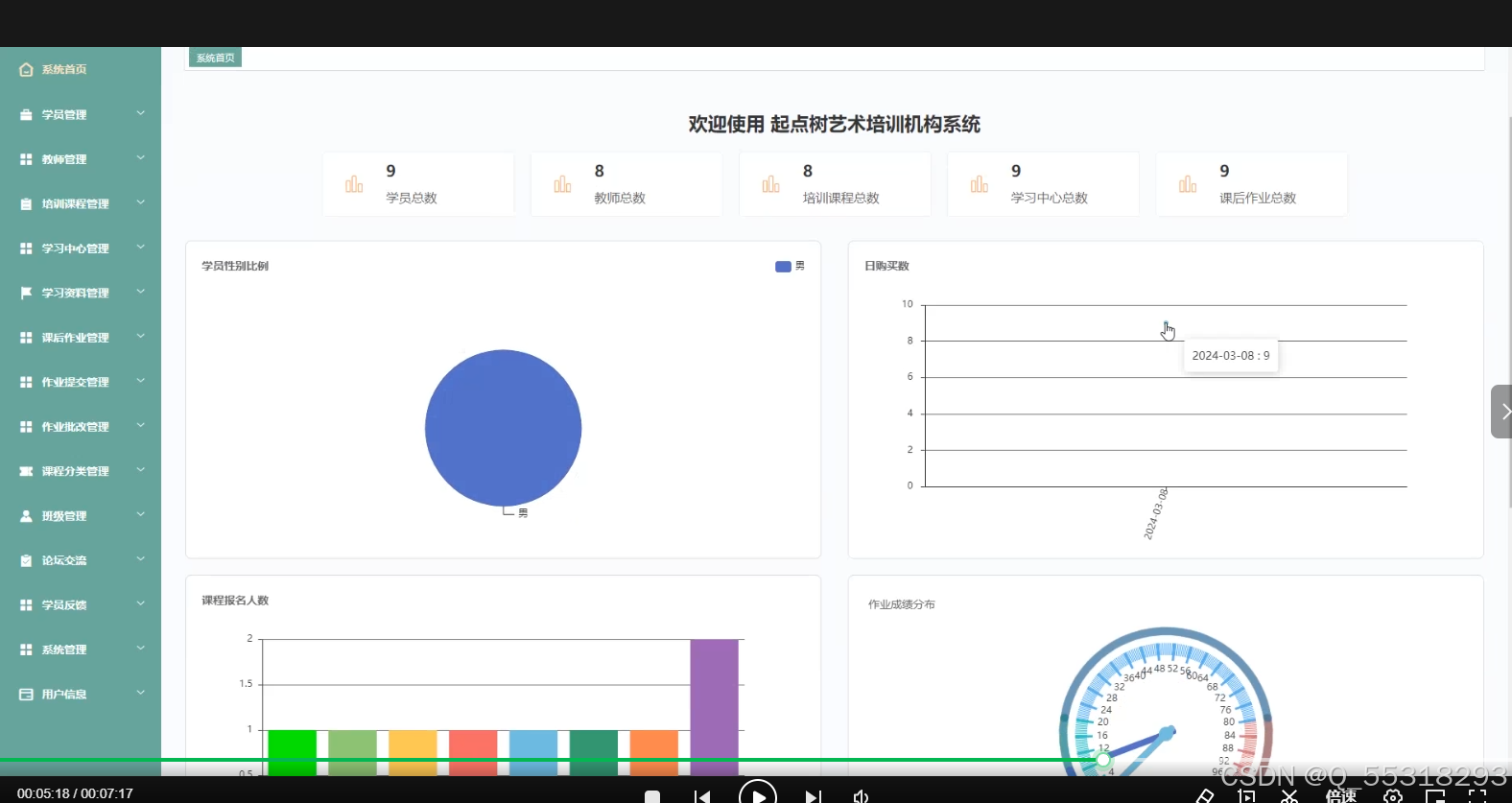
Task: Click the grid icon beside 学习中心管理
Action: pyautogui.click(x=26, y=248)
